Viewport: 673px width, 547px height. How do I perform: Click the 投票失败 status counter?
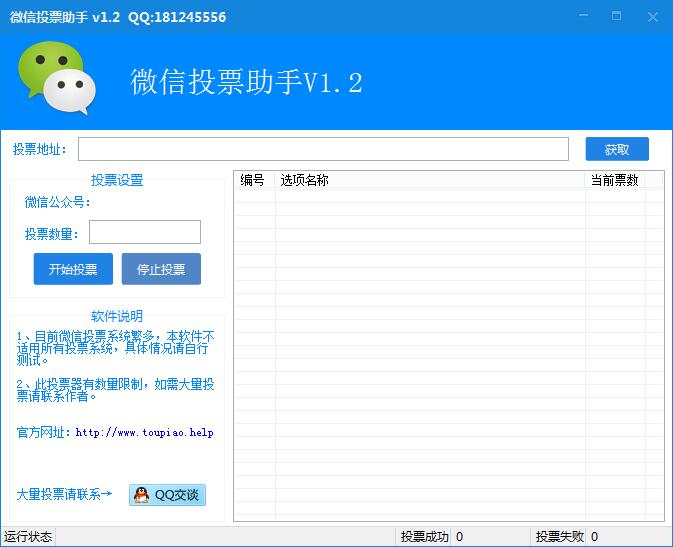coord(560,536)
